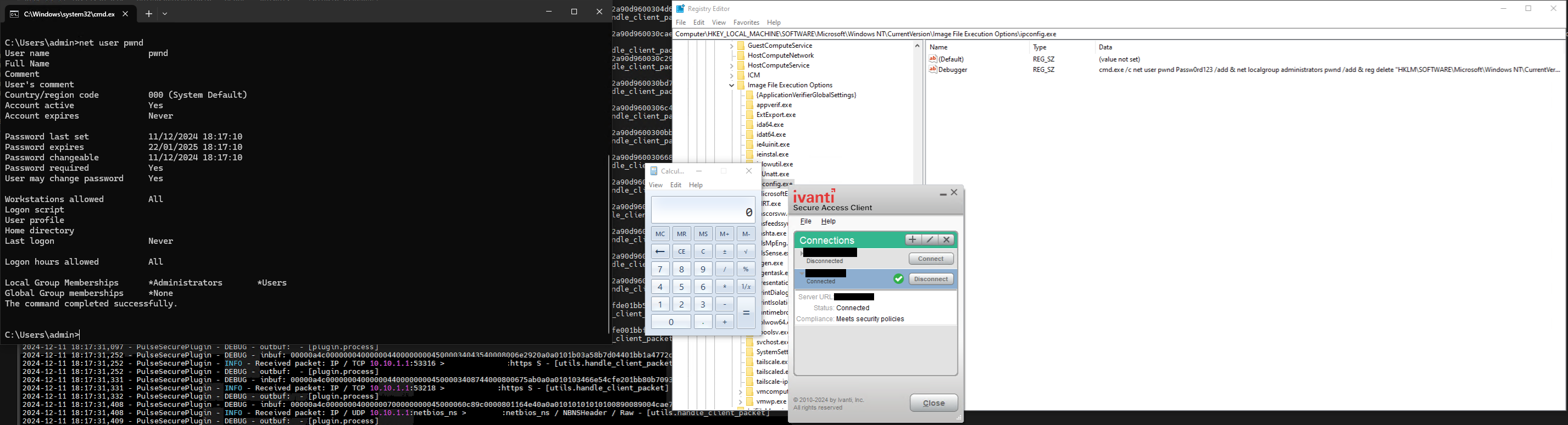The width and height of the screenshot is (1568, 425).
Task: Click the number 7 key in Calculator
Action: coord(660,270)
